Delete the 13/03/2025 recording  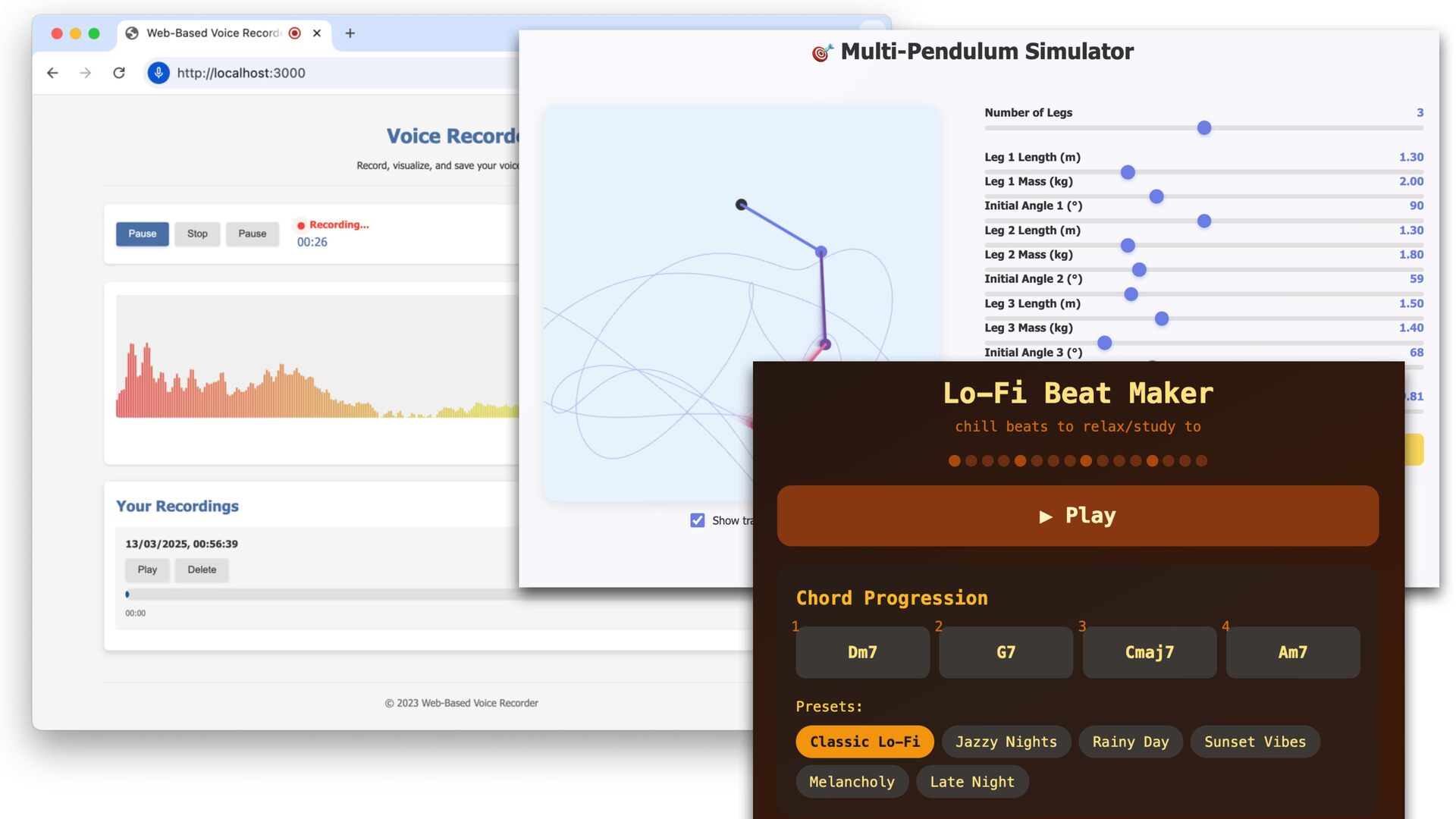click(x=202, y=570)
